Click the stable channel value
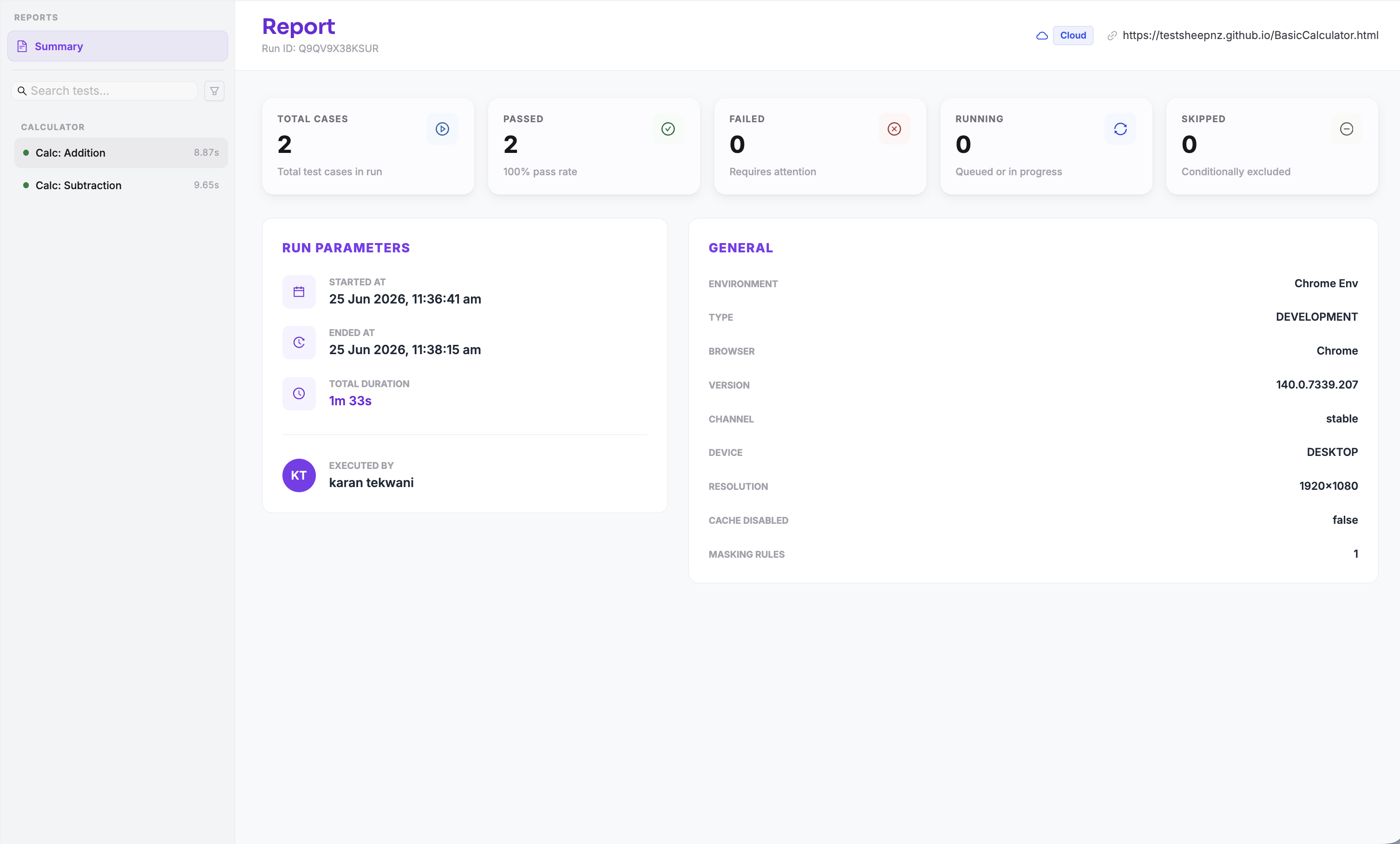 [1342, 419]
